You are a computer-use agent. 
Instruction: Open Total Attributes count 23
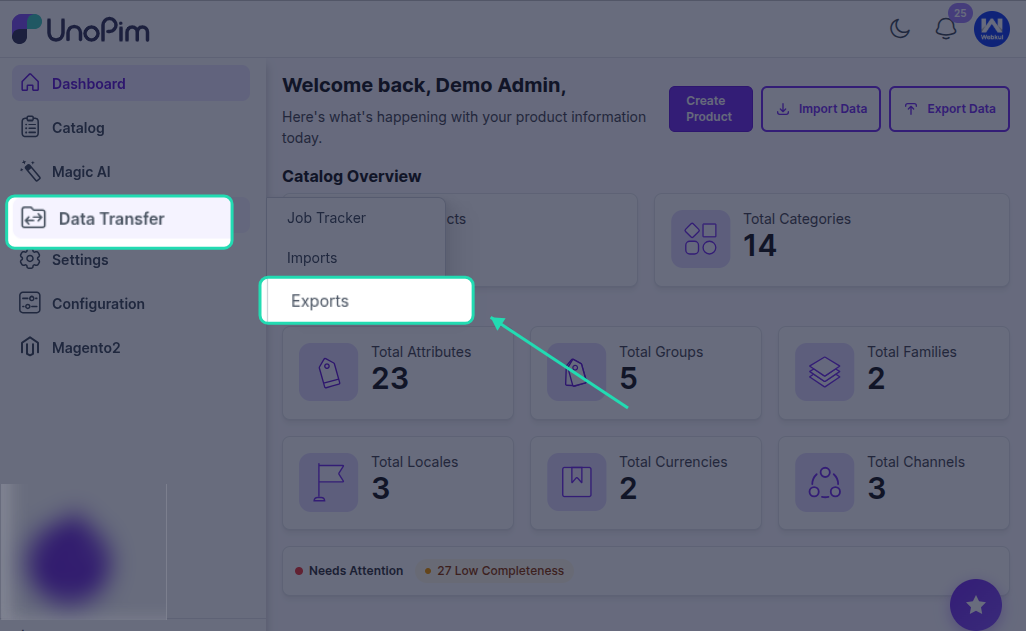[390, 378]
